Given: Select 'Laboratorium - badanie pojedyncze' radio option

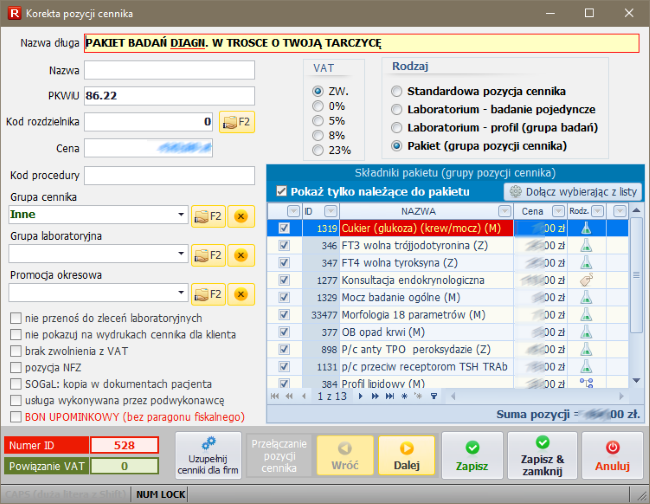Looking at the screenshot, I should tap(397, 109).
